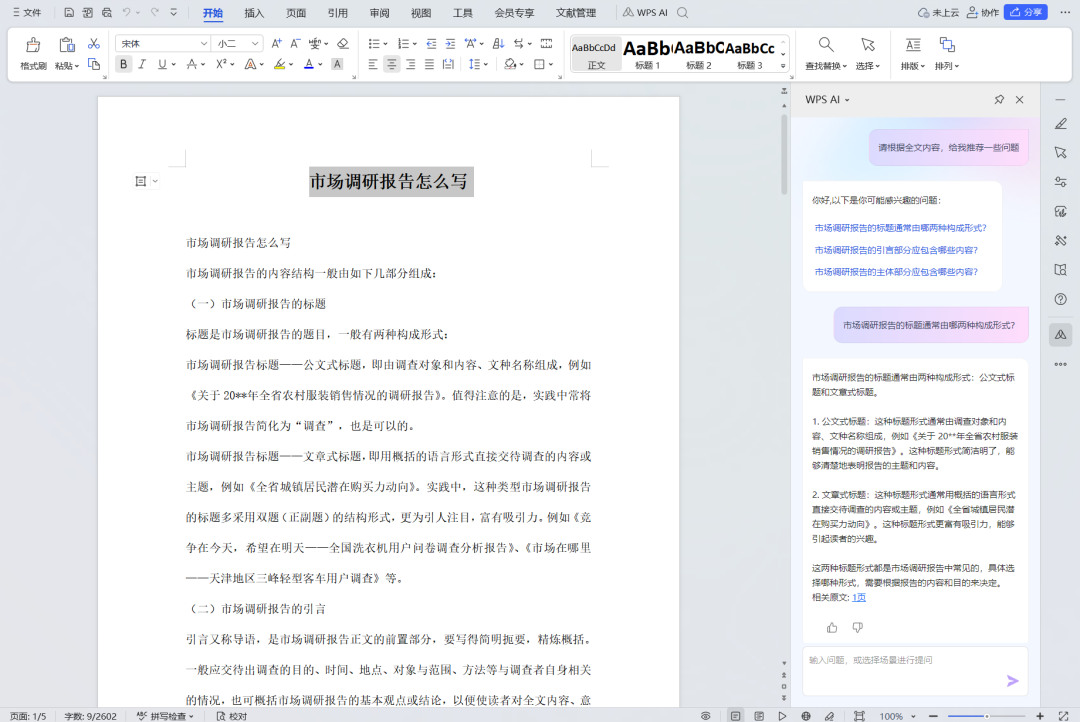Click suggested question about 主体部分
The height and width of the screenshot is (722, 1080).
tap(896, 272)
